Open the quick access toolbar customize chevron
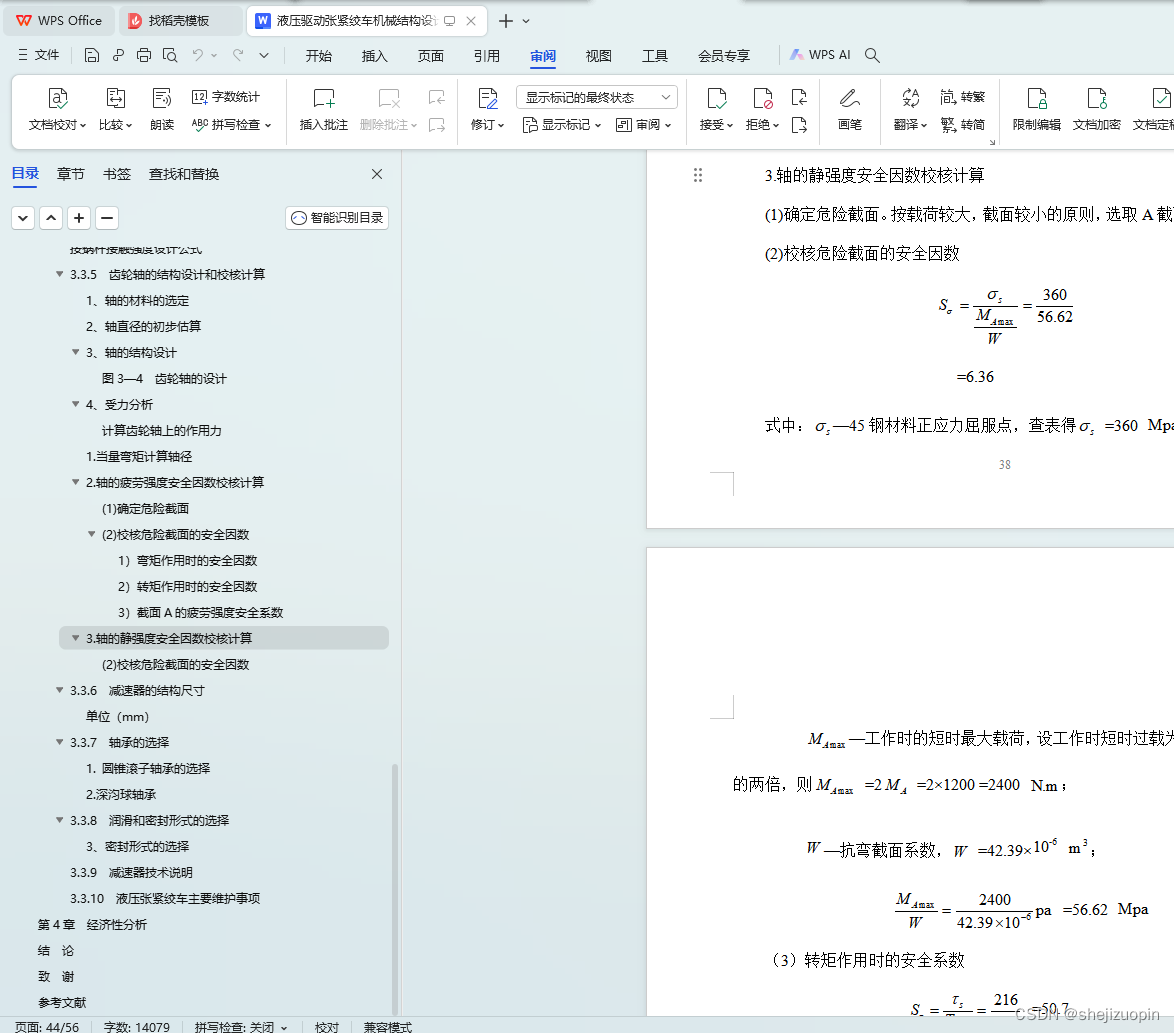This screenshot has height=1033, width=1174. coord(264,55)
